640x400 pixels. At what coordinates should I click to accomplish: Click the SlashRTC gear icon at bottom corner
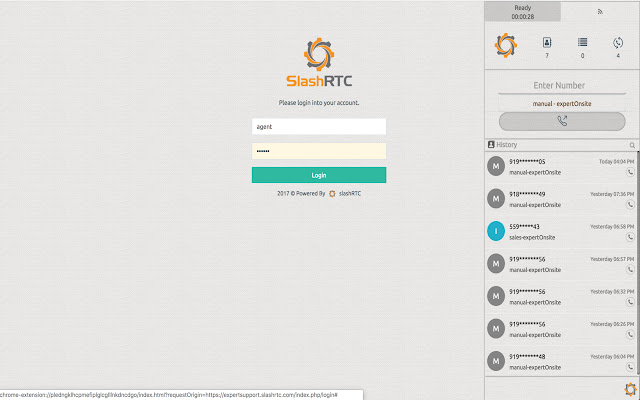[631, 389]
